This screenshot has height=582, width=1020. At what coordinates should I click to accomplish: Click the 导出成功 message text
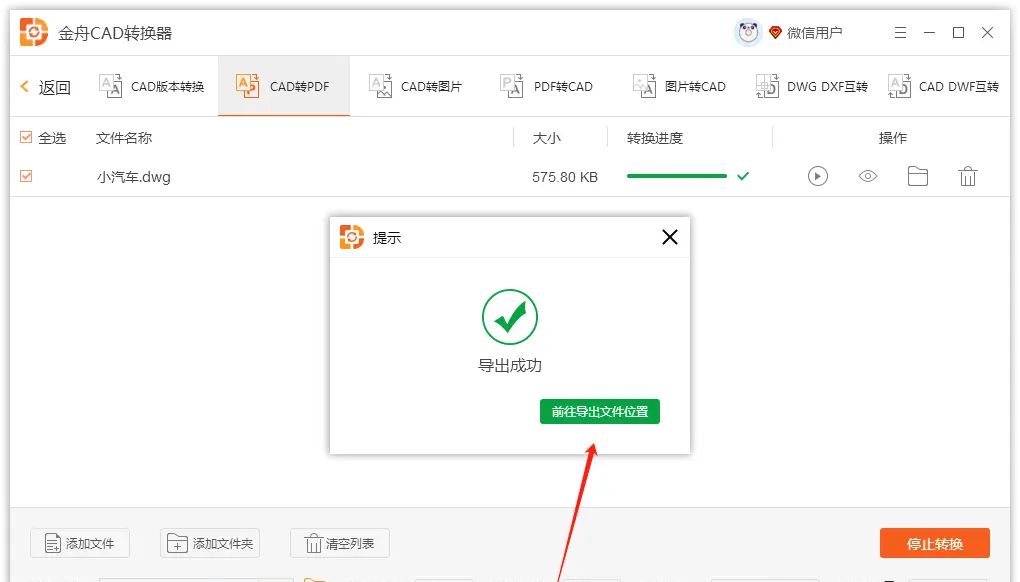[510, 365]
